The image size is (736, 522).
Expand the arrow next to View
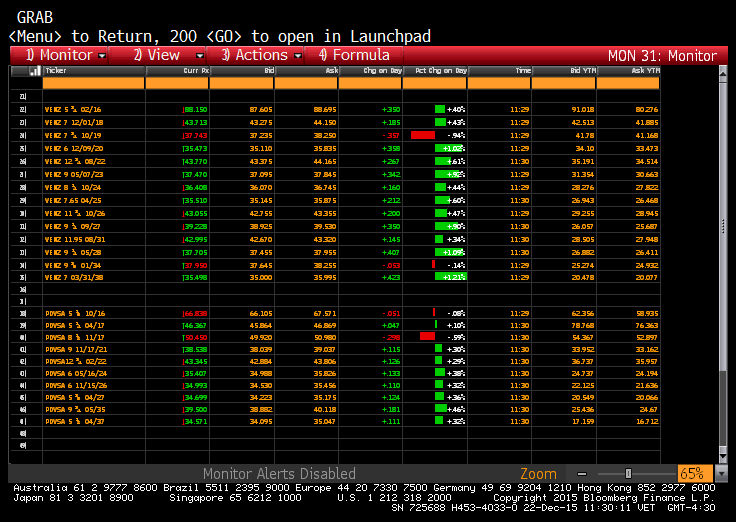pos(200,56)
